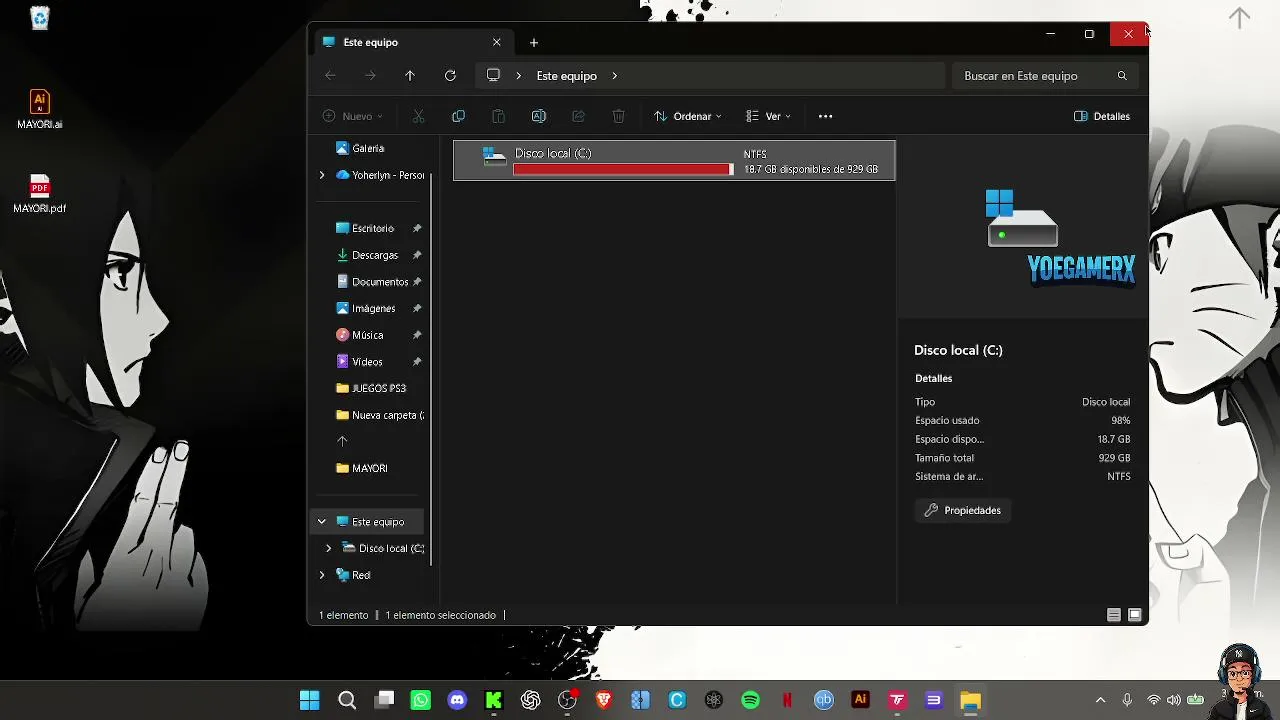Open WhatsApp from the taskbar

tap(421, 700)
